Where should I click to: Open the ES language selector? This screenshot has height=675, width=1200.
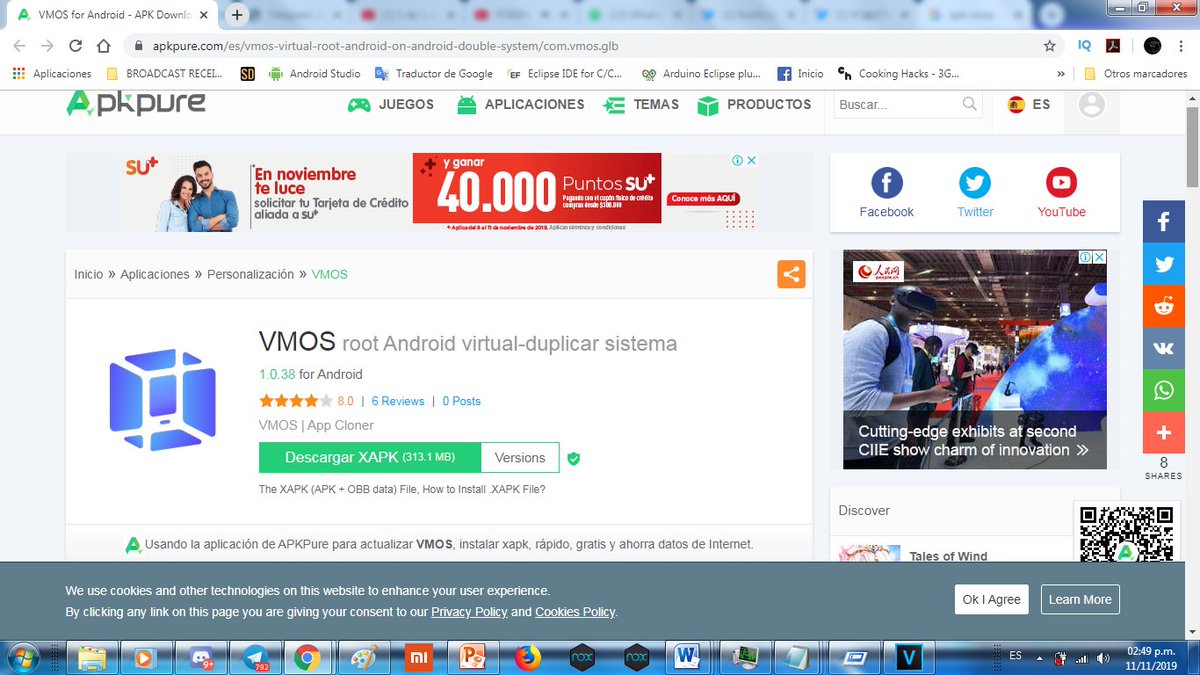click(1029, 104)
